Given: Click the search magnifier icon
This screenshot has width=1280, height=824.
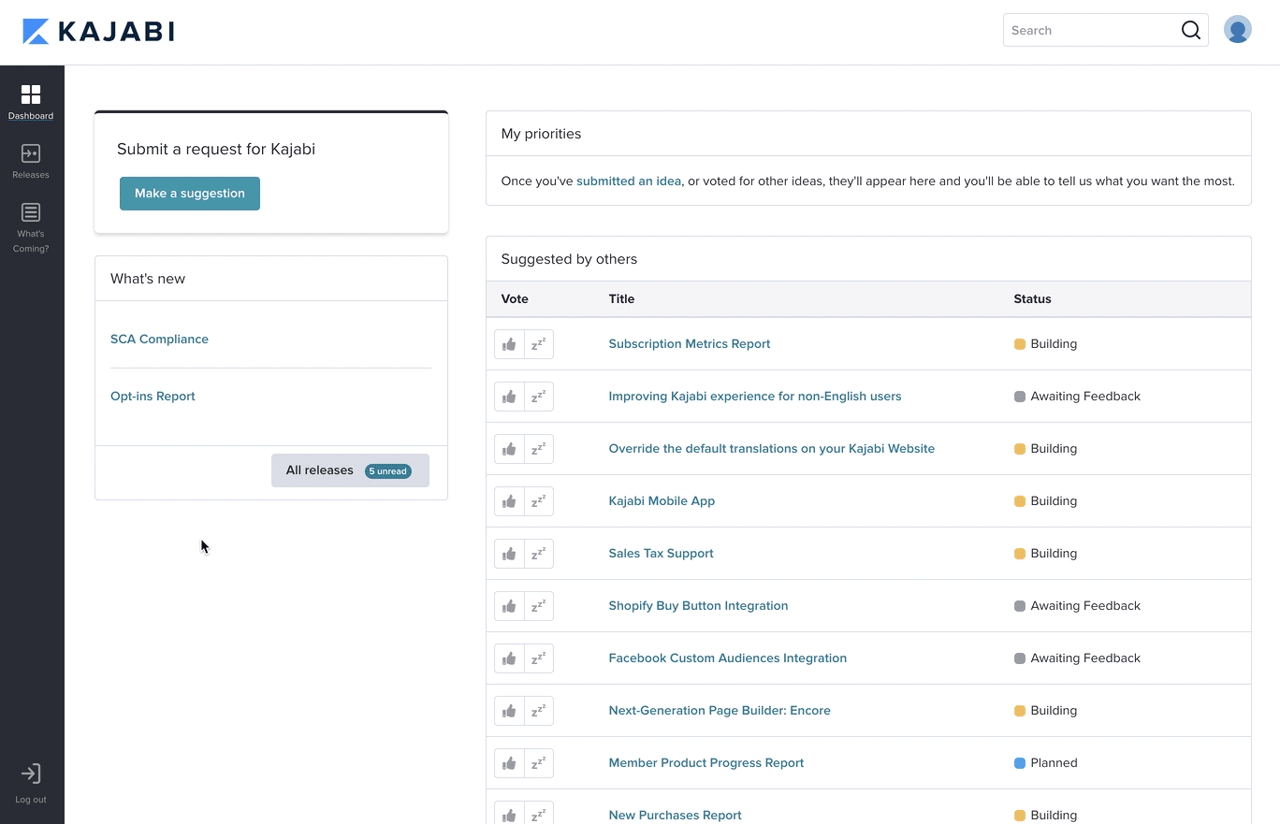Looking at the screenshot, I should (x=1190, y=30).
